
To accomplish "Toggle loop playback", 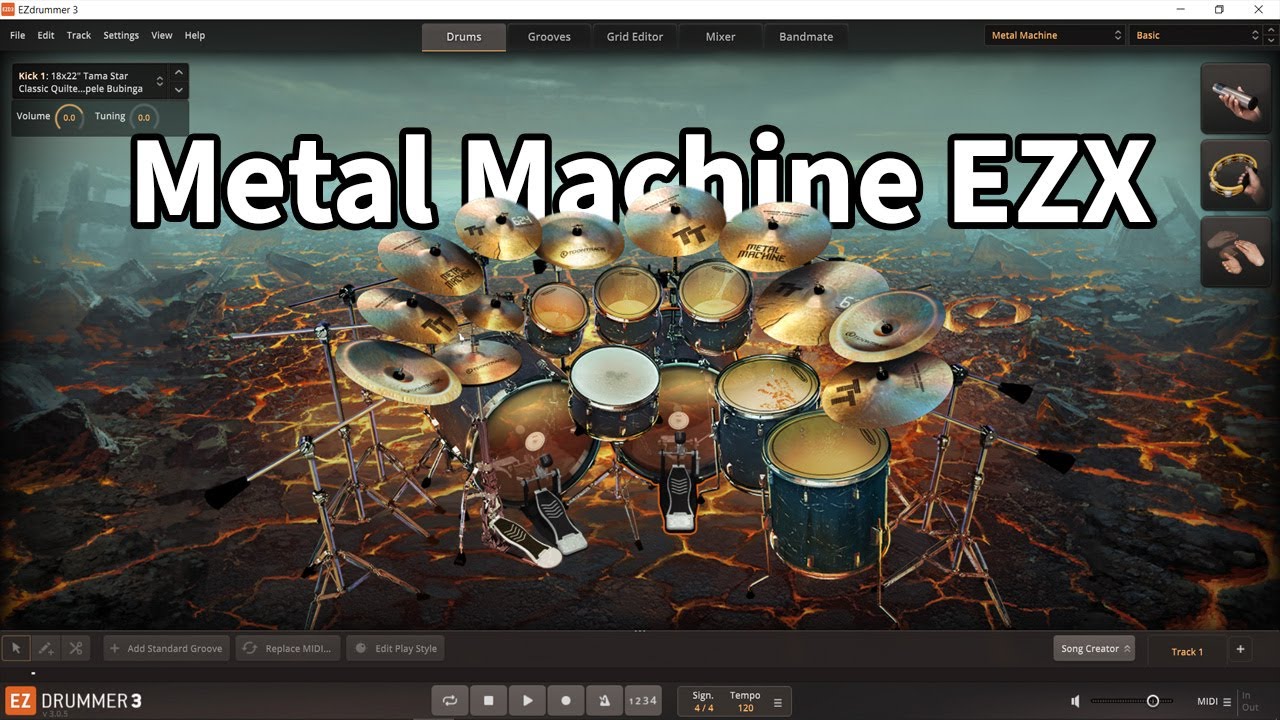I will pyautogui.click(x=450, y=701).
